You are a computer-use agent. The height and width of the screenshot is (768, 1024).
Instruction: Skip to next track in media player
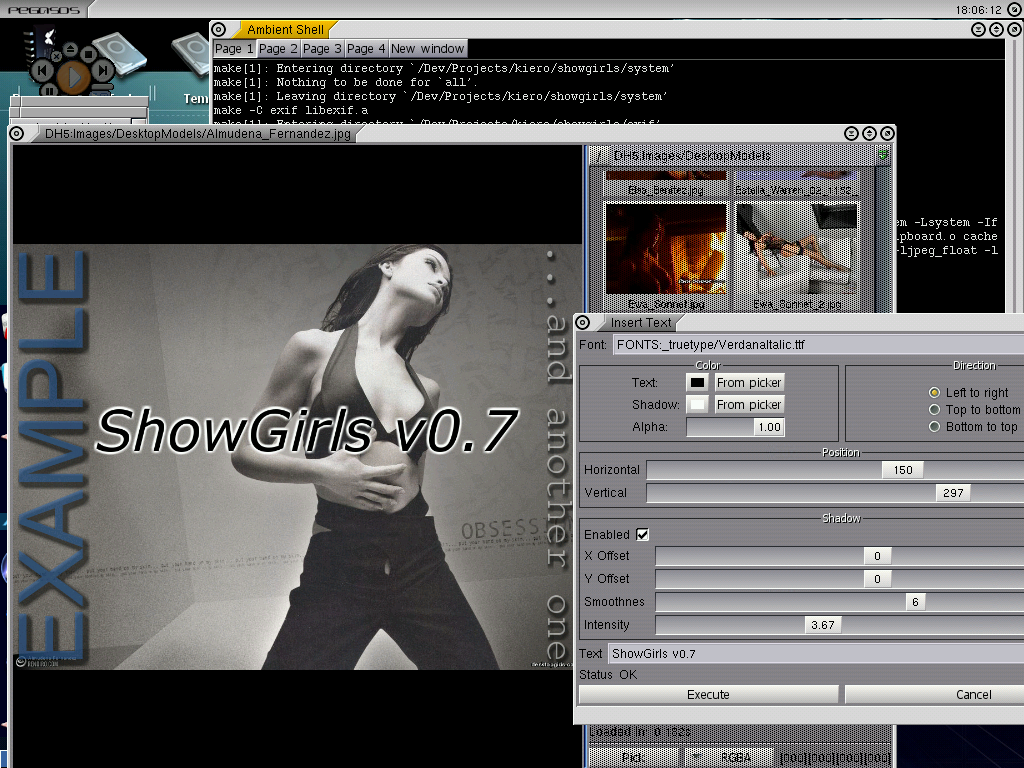pos(103,71)
